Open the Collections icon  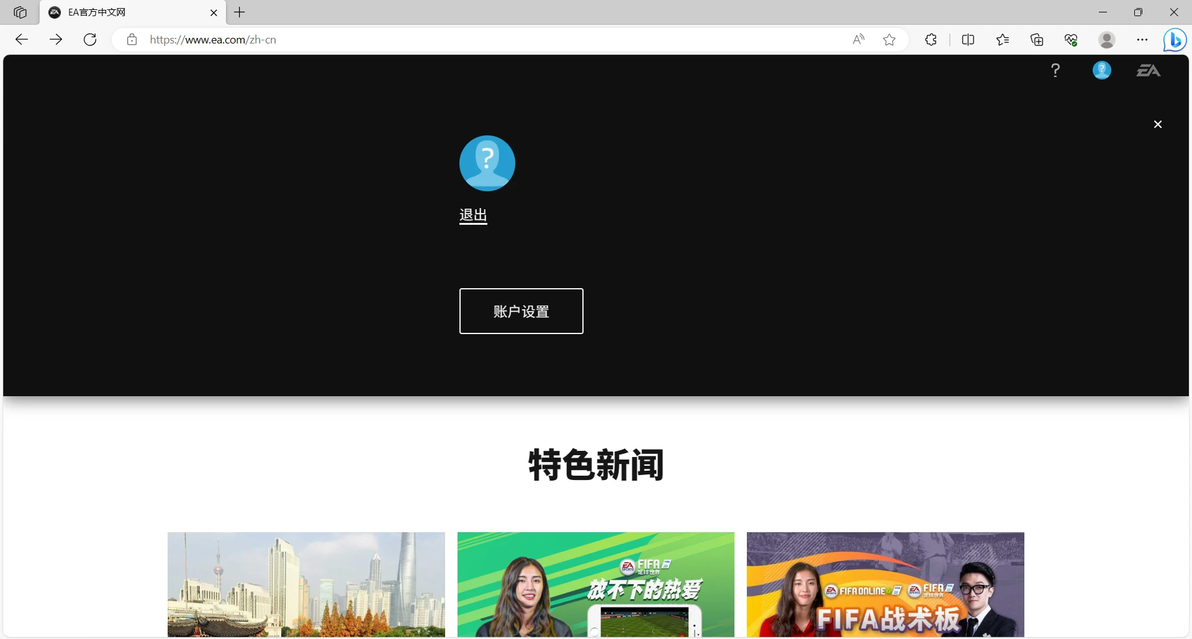click(x=1037, y=40)
